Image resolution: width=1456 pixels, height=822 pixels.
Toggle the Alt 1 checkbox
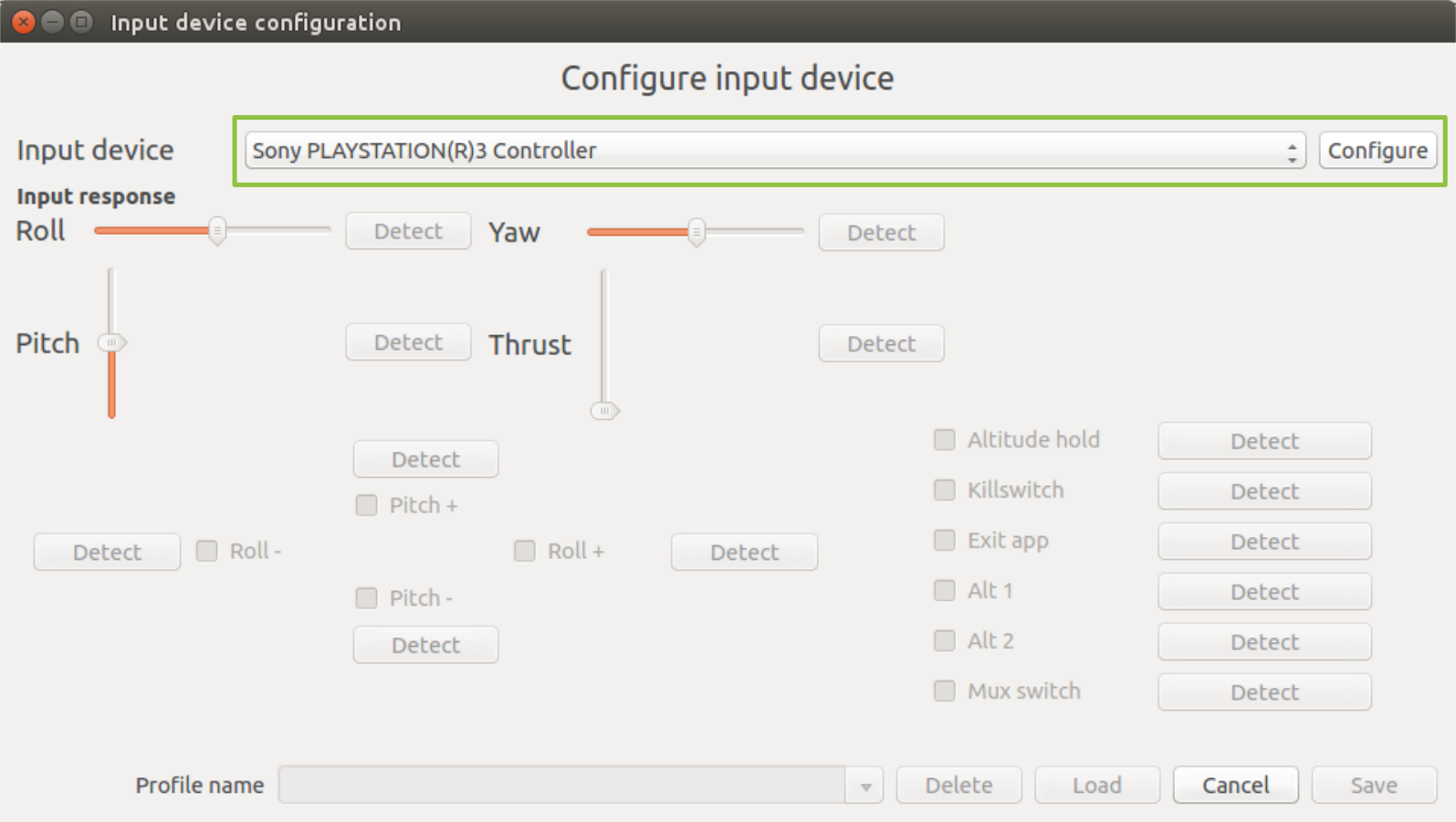point(944,590)
